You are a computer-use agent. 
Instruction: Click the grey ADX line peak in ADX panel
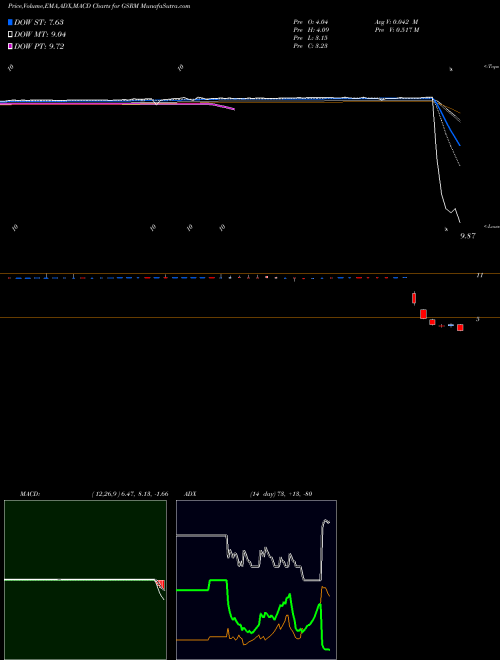coord(325,521)
